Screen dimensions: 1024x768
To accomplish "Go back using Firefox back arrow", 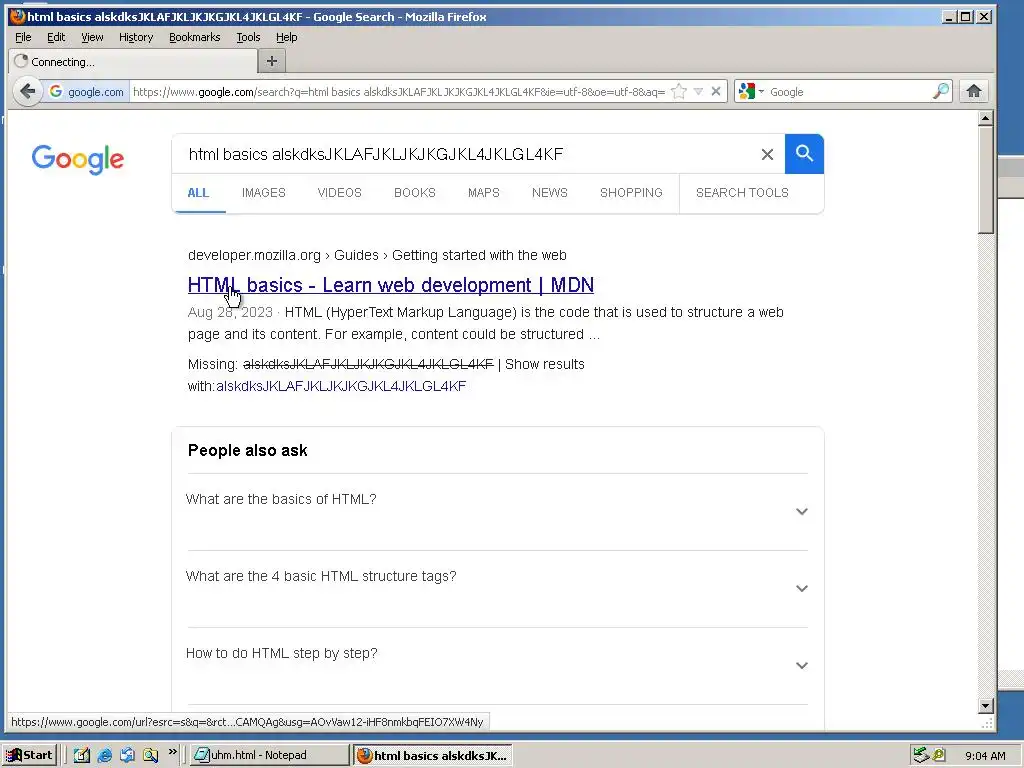I will 27,91.
